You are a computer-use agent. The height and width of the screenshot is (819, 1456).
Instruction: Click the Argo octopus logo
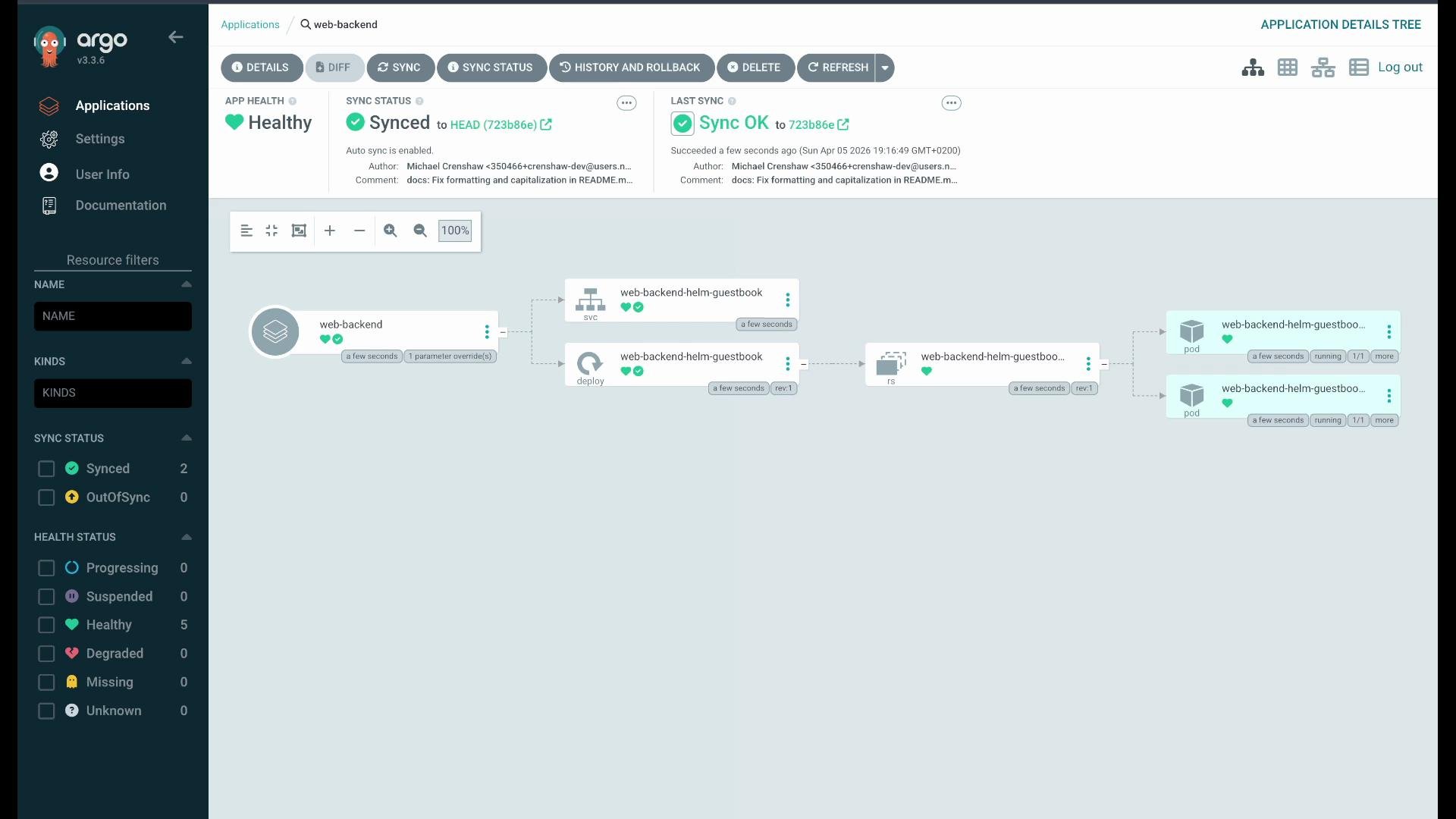click(49, 47)
